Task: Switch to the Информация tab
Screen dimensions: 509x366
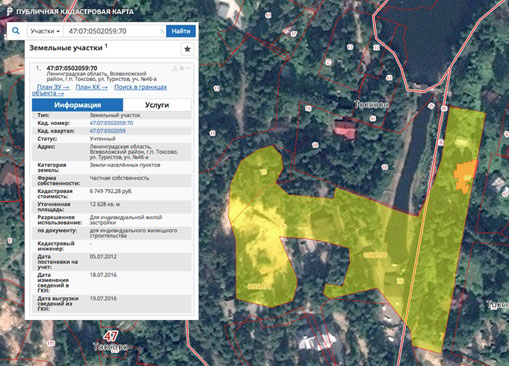Action: (x=77, y=105)
